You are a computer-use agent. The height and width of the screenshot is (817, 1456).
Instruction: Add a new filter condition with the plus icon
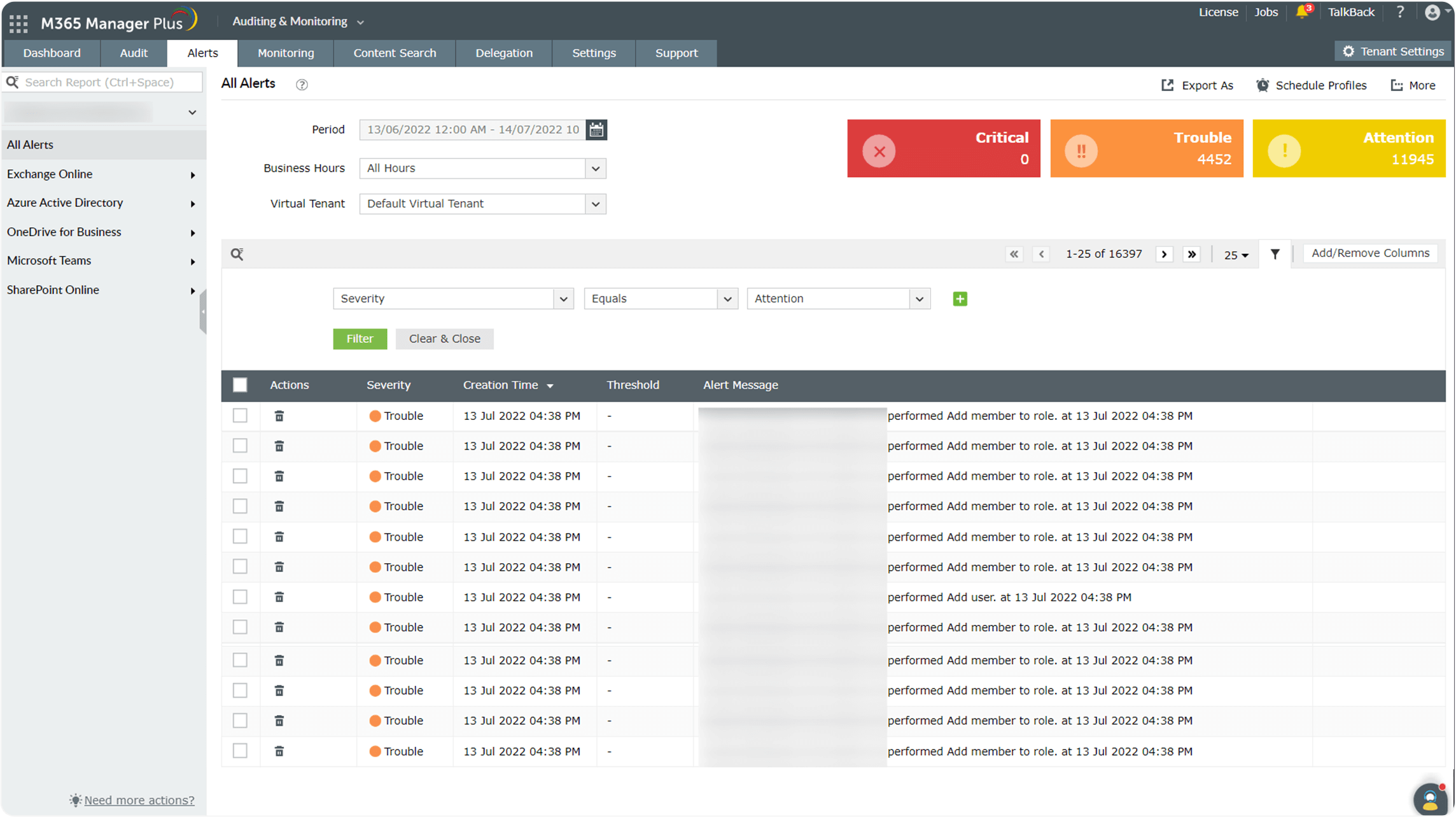(960, 298)
